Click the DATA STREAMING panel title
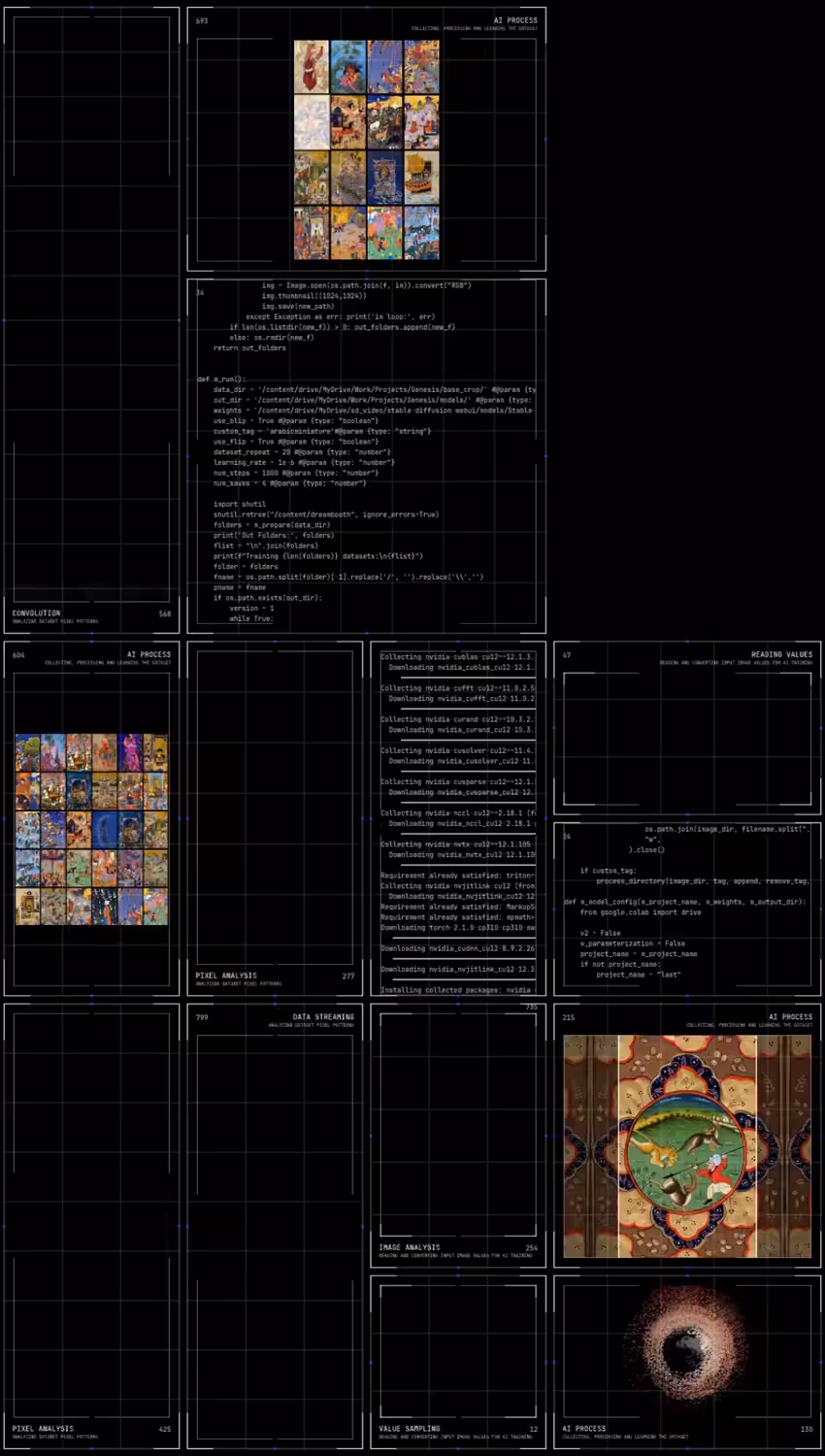Screen dimensions: 825x1456 click(323, 1017)
